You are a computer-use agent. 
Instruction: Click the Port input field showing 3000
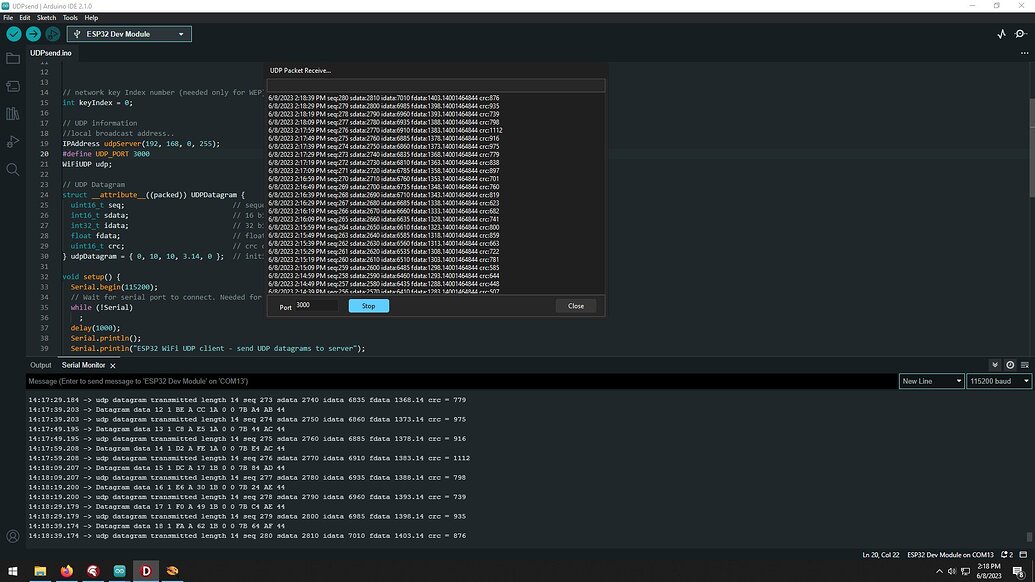pyautogui.click(x=315, y=306)
